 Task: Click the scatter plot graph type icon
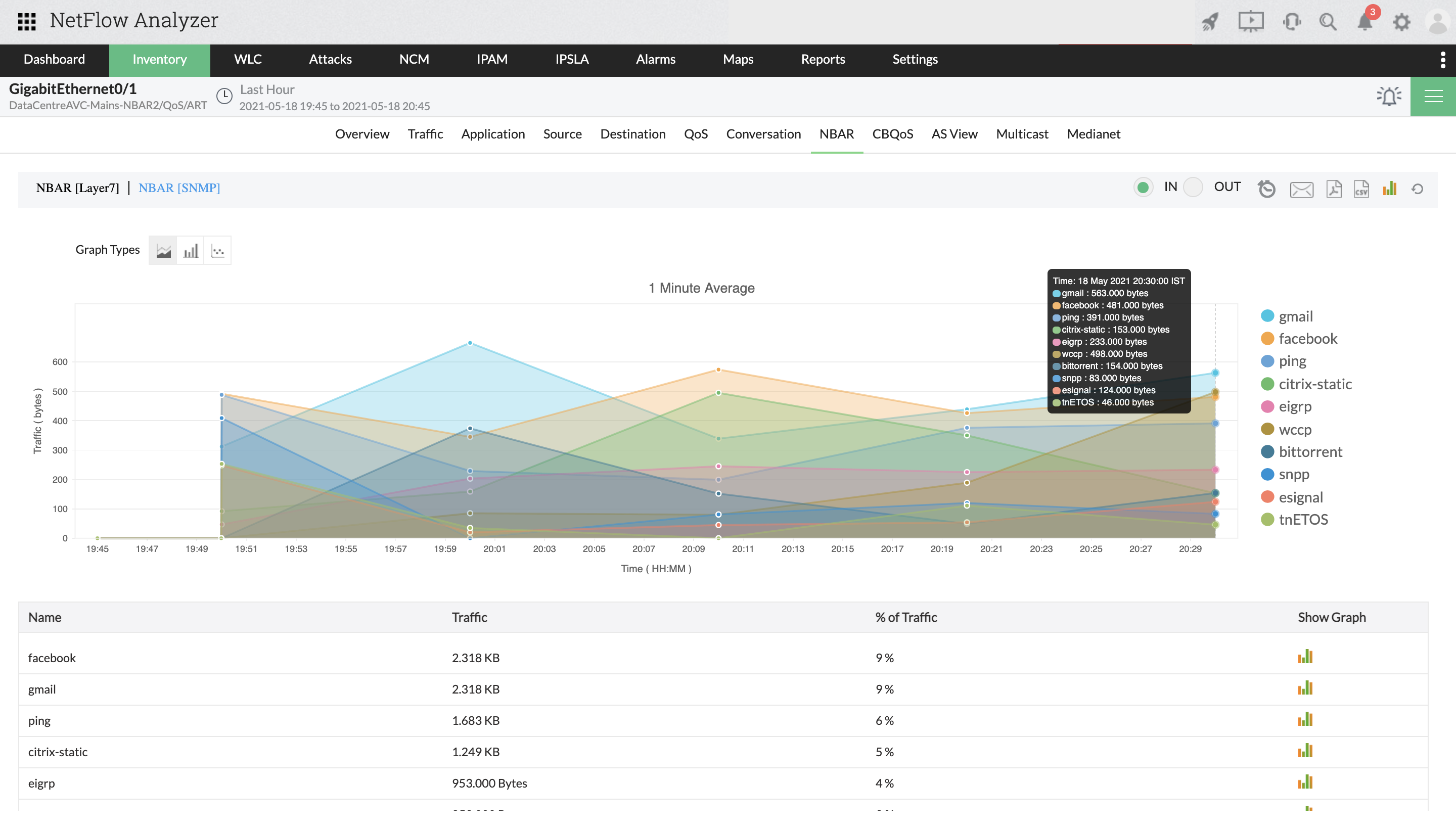point(218,250)
